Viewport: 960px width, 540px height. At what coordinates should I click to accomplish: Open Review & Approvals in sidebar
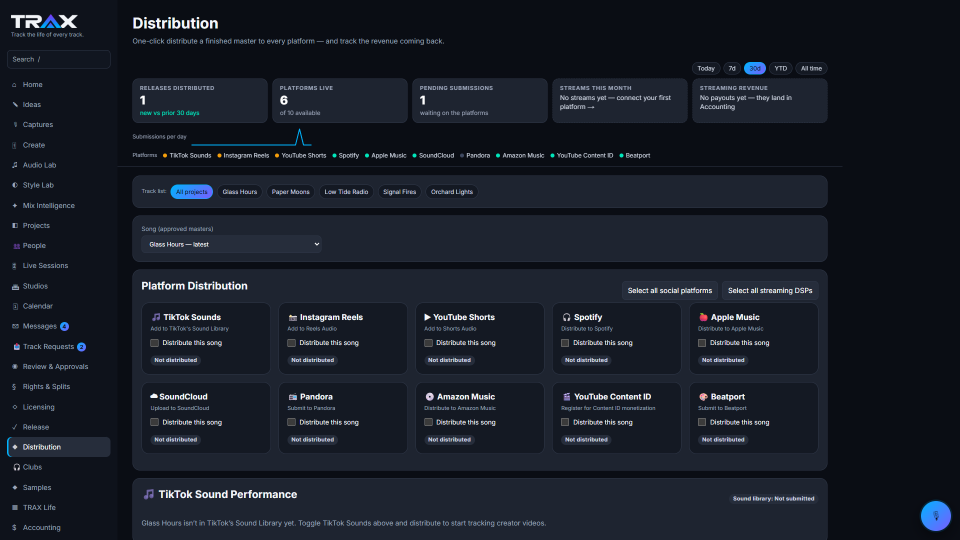pos(59,367)
